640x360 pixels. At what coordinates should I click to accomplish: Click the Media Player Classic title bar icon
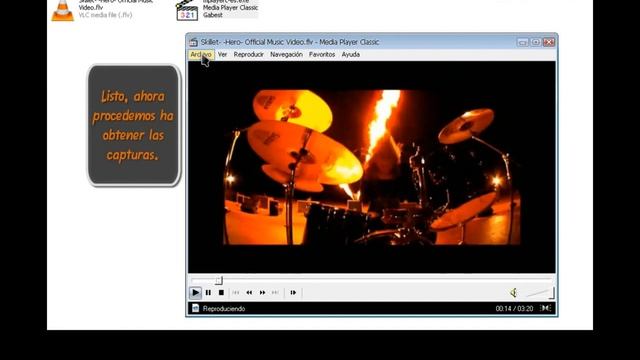193,42
